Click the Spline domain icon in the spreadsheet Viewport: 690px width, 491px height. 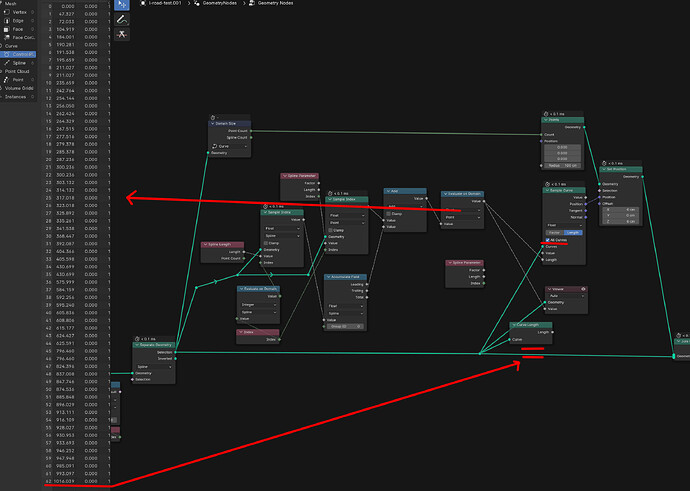coord(7,63)
